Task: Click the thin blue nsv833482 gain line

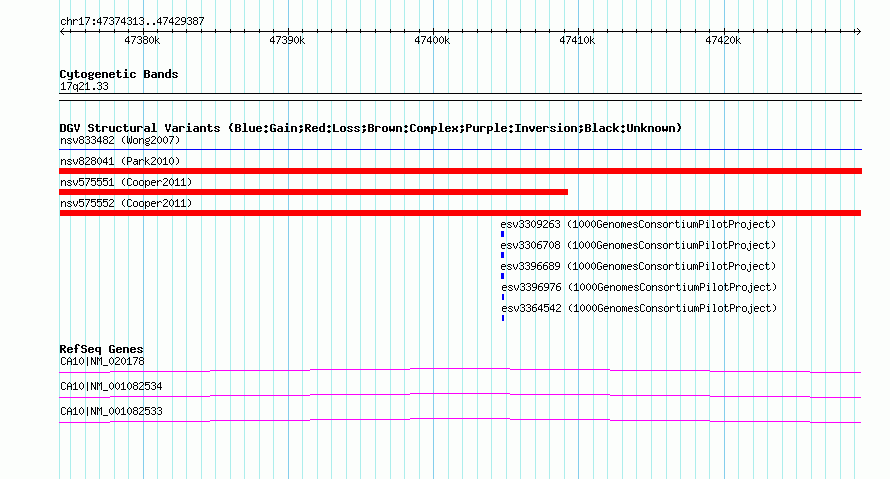Action: pos(460,150)
